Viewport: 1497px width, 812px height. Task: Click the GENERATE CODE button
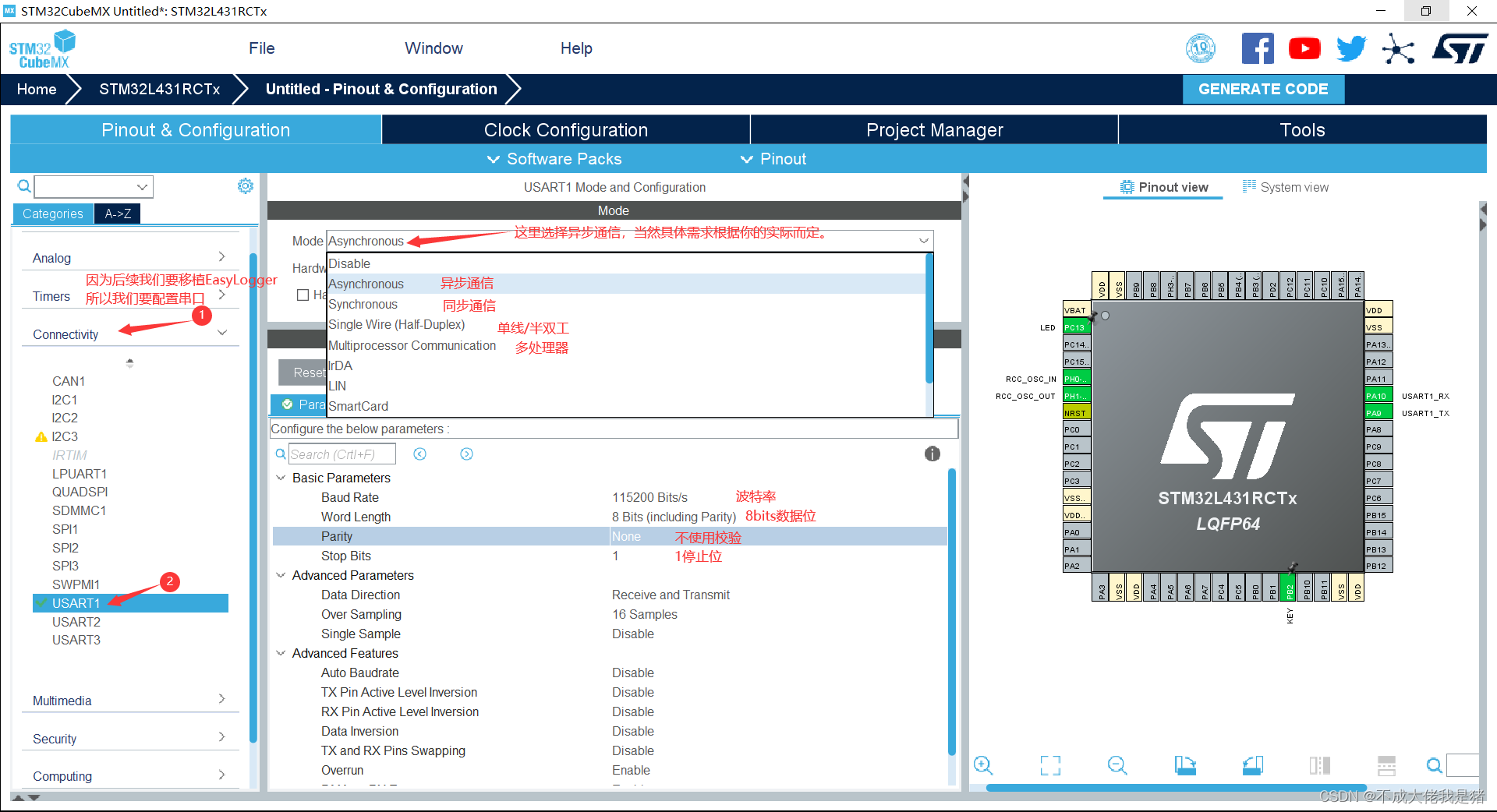coord(1263,89)
